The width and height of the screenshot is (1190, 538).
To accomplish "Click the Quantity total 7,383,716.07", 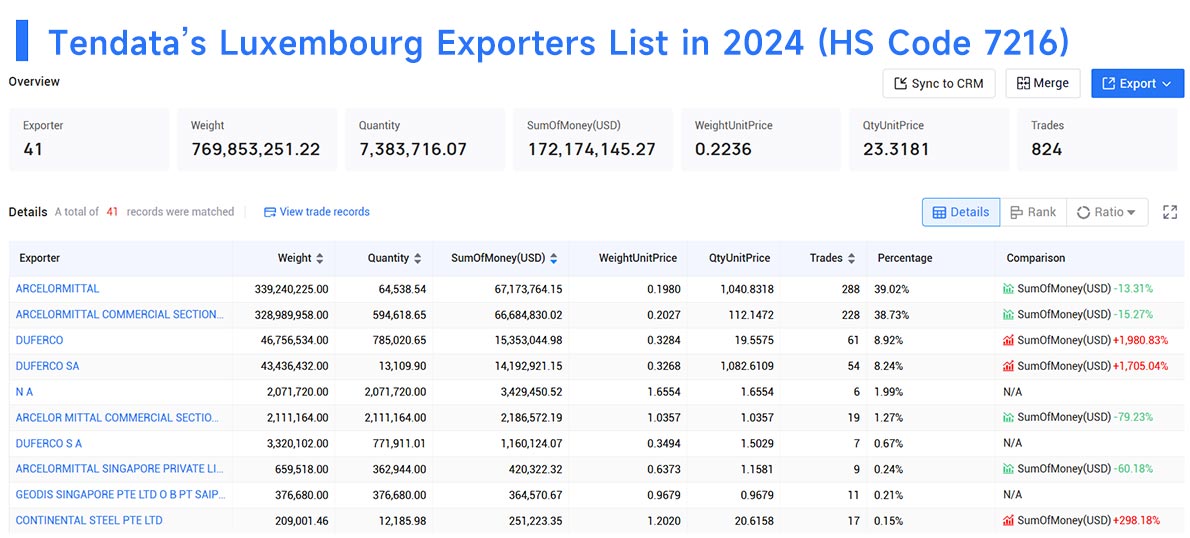I will tap(413, 149).
